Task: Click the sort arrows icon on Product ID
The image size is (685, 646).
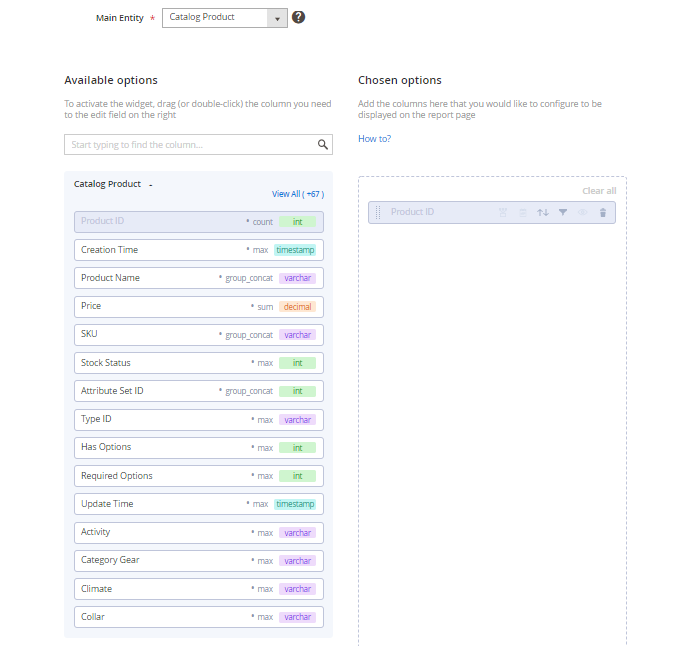Action: [543, 212]
